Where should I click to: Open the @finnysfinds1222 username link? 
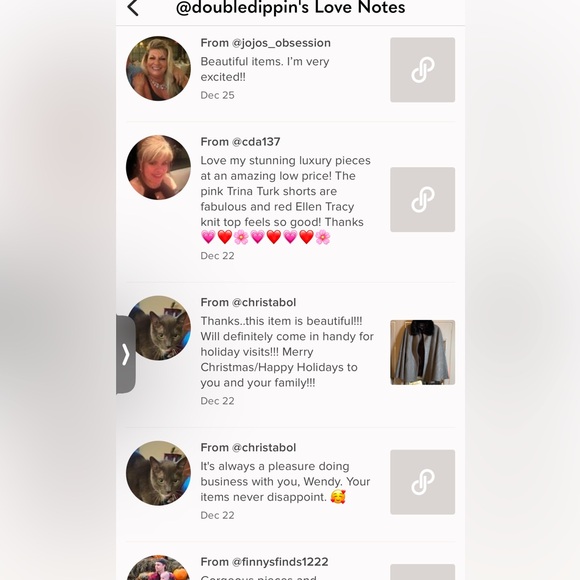[x=280, y=562]
